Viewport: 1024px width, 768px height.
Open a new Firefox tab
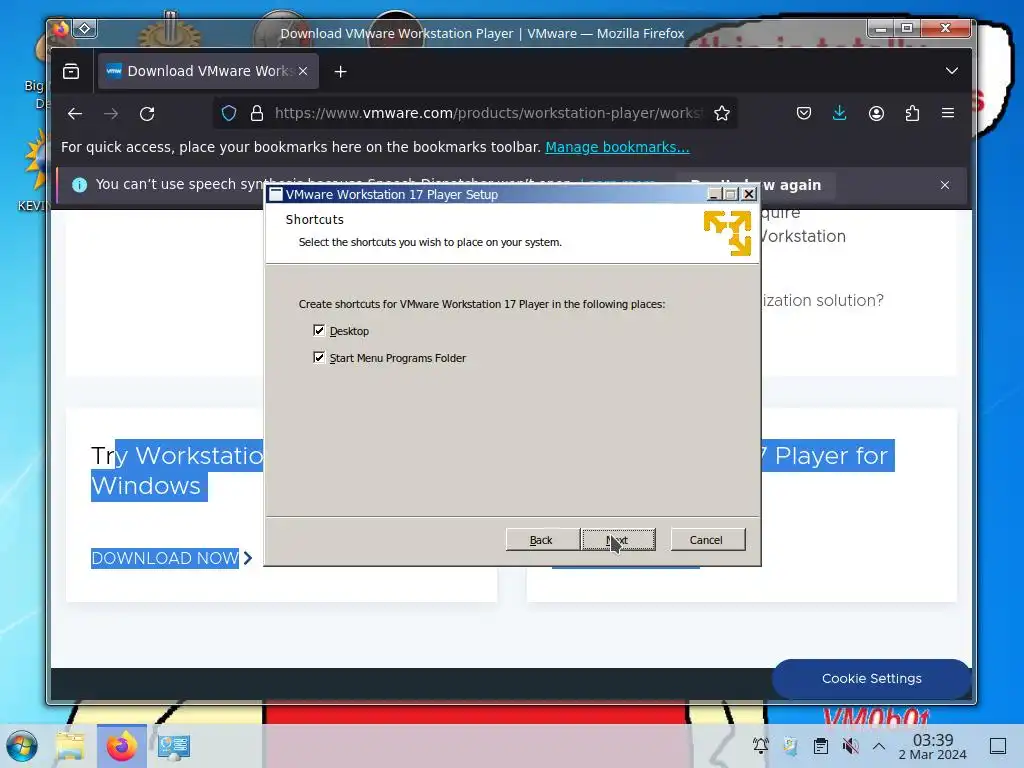[x=340, y=72]
